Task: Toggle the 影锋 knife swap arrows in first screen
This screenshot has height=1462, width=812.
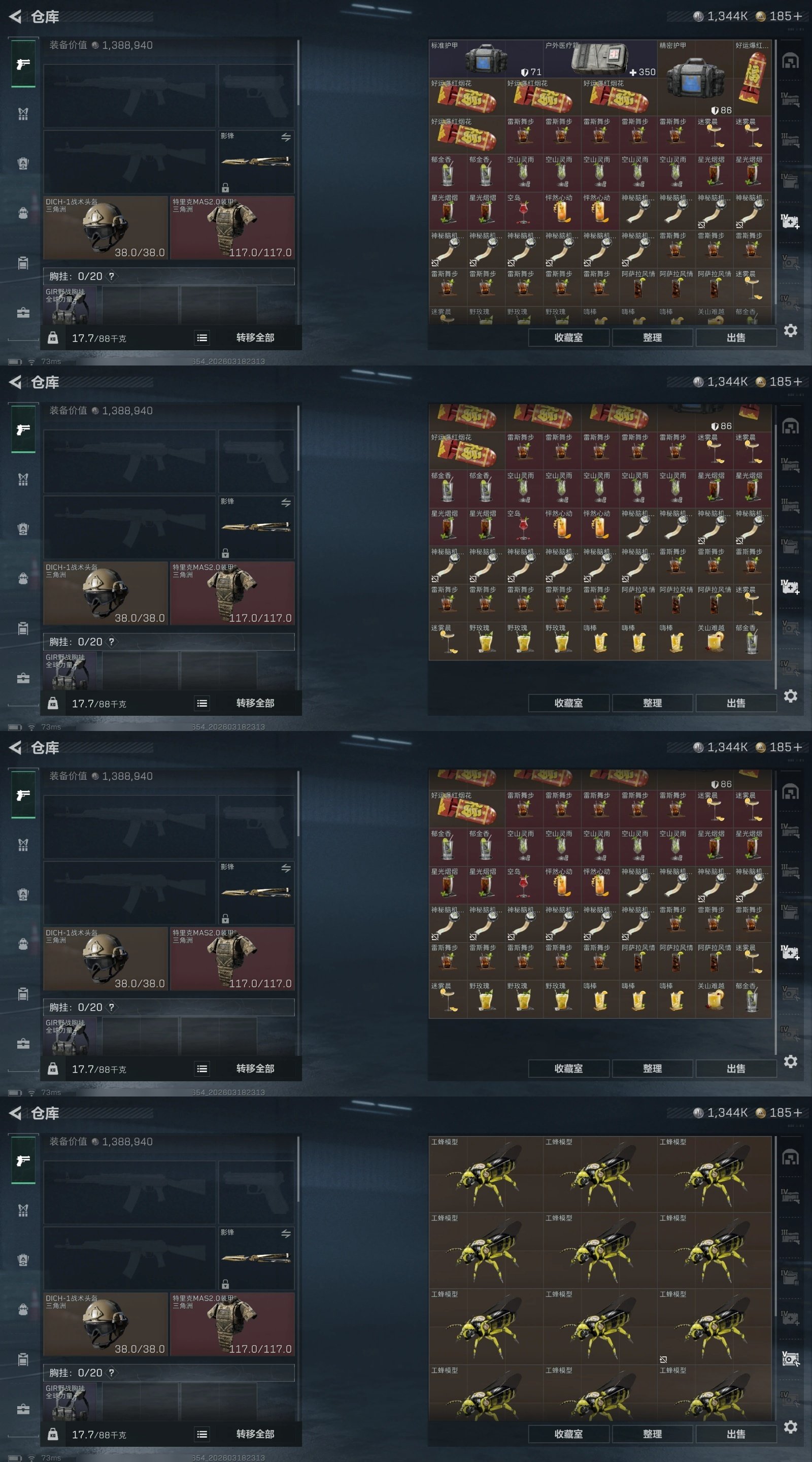Action: [x=286, y=137]
